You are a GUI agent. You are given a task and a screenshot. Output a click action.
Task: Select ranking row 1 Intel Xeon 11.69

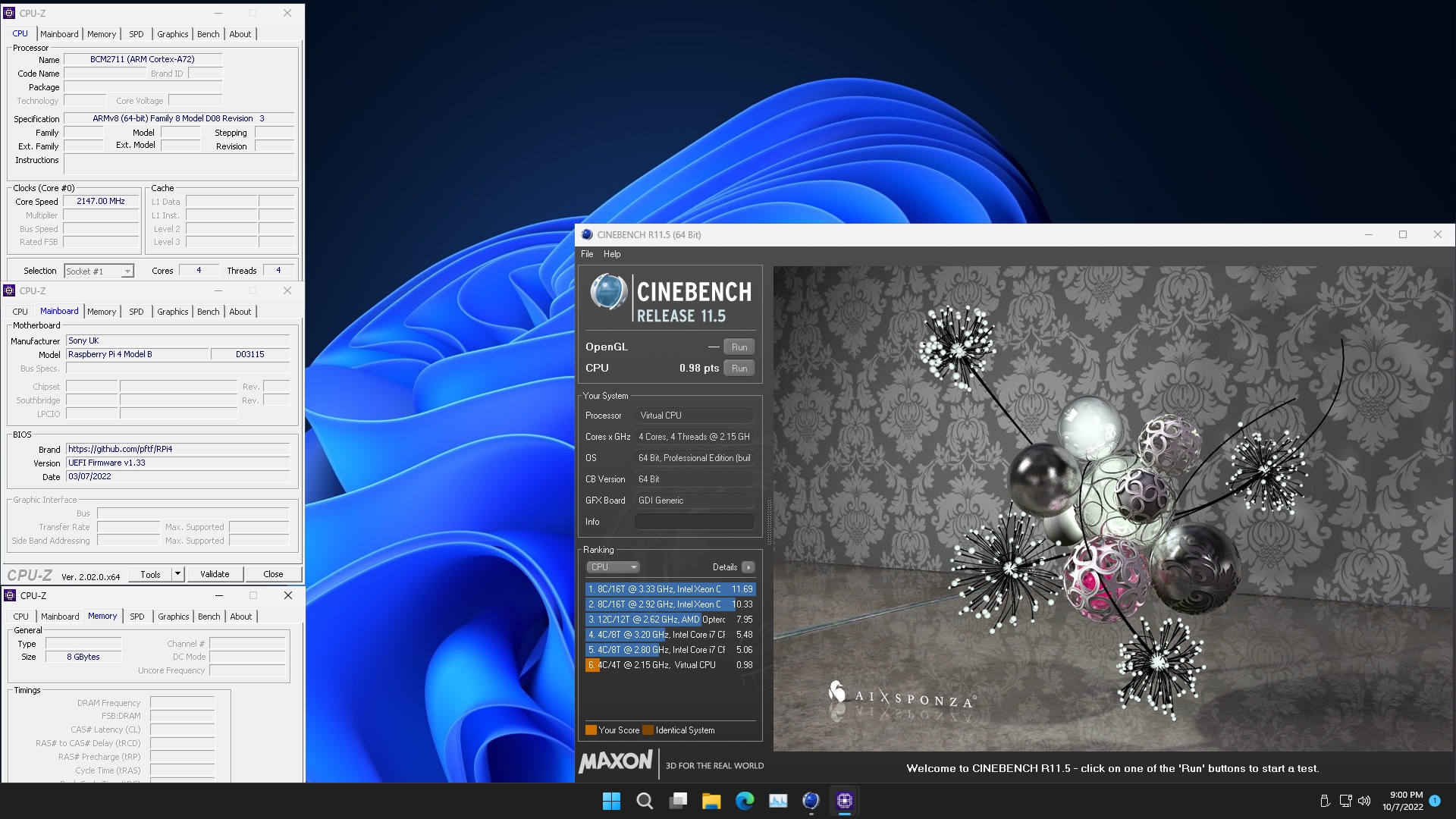coord(670,589)
